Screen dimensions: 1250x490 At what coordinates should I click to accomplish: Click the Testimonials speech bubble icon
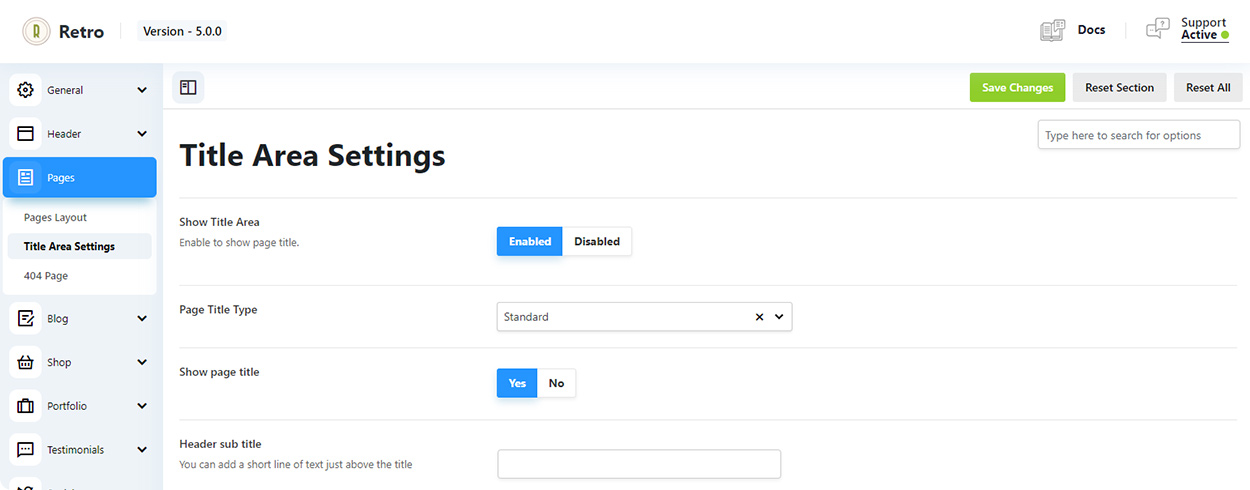26,450
